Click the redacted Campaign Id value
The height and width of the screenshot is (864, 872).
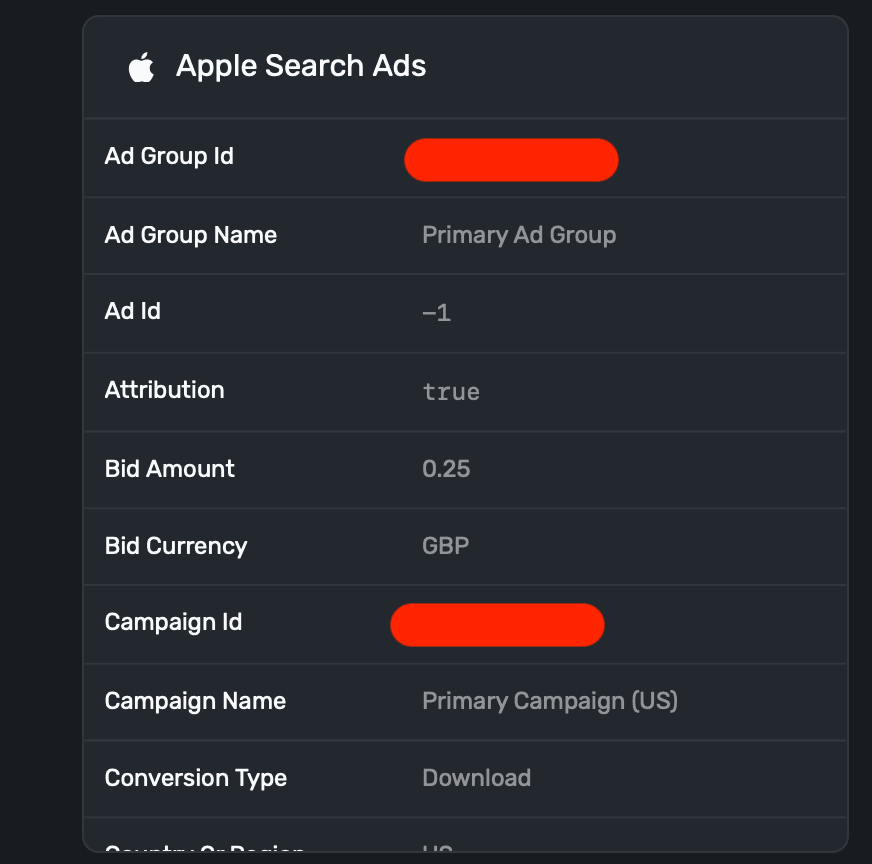tap(497, 625)
